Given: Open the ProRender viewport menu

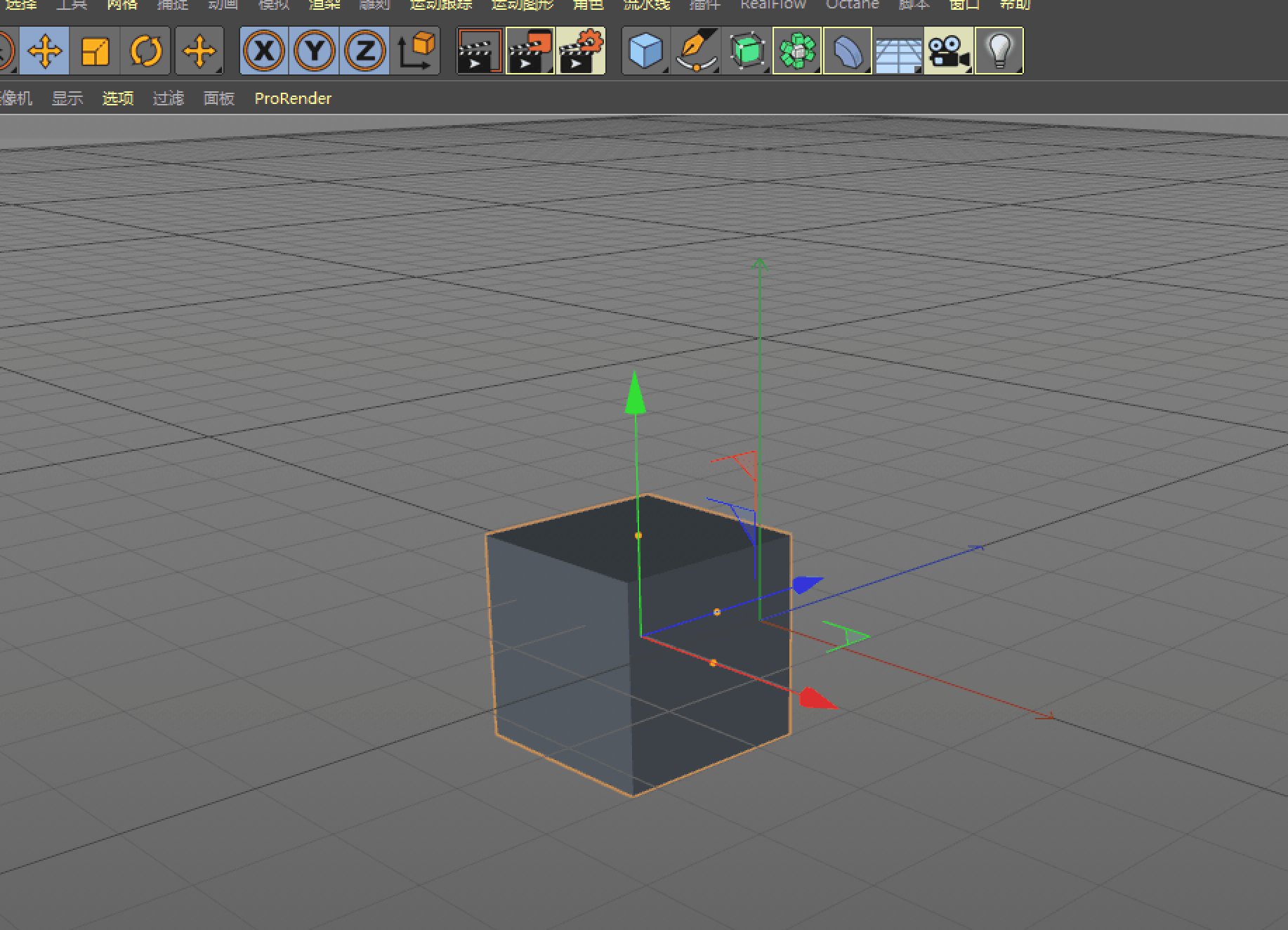Looking at the screenshot, I should coord(293,98).
